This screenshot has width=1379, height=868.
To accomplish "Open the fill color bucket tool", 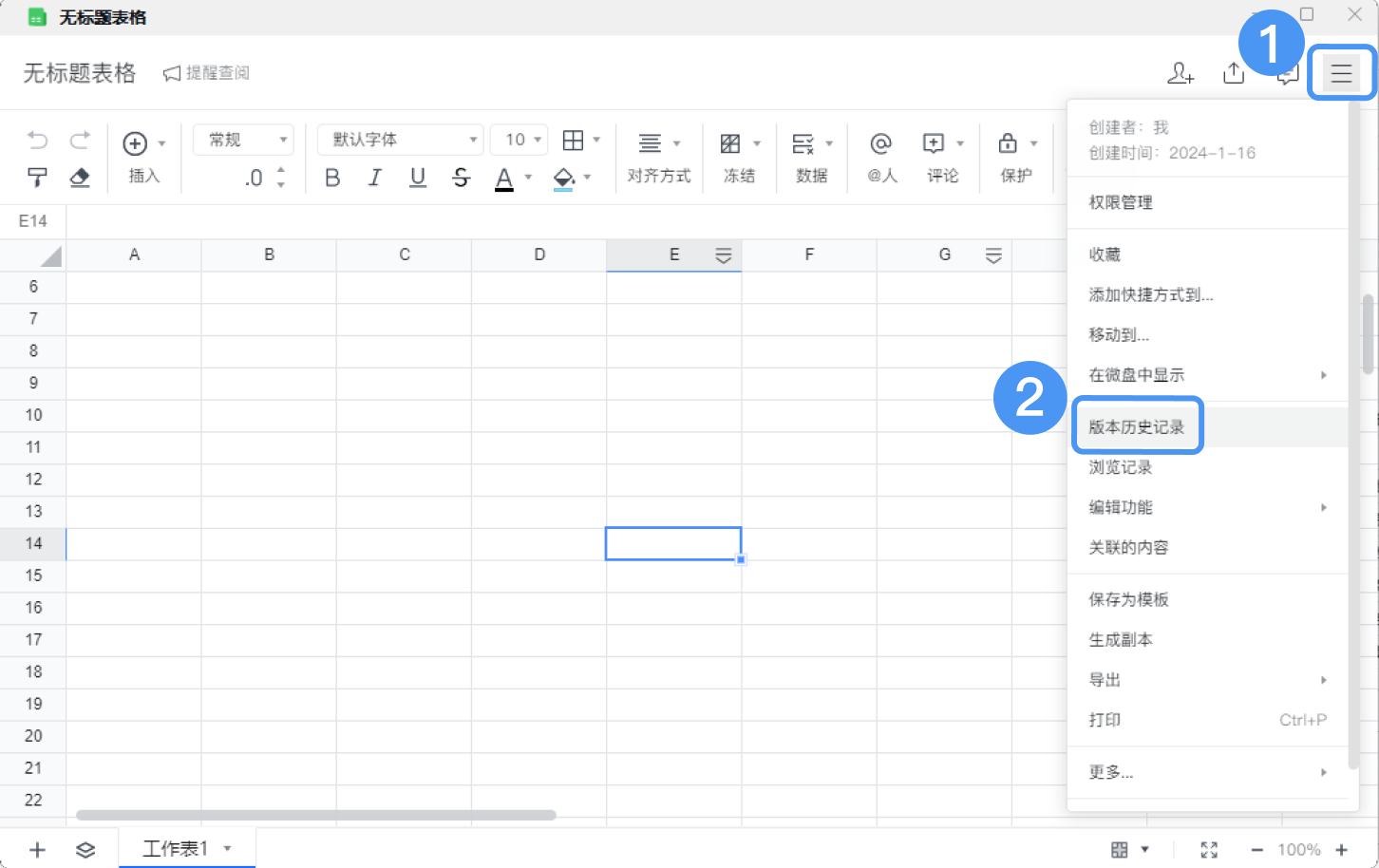I will click(564, 178).
